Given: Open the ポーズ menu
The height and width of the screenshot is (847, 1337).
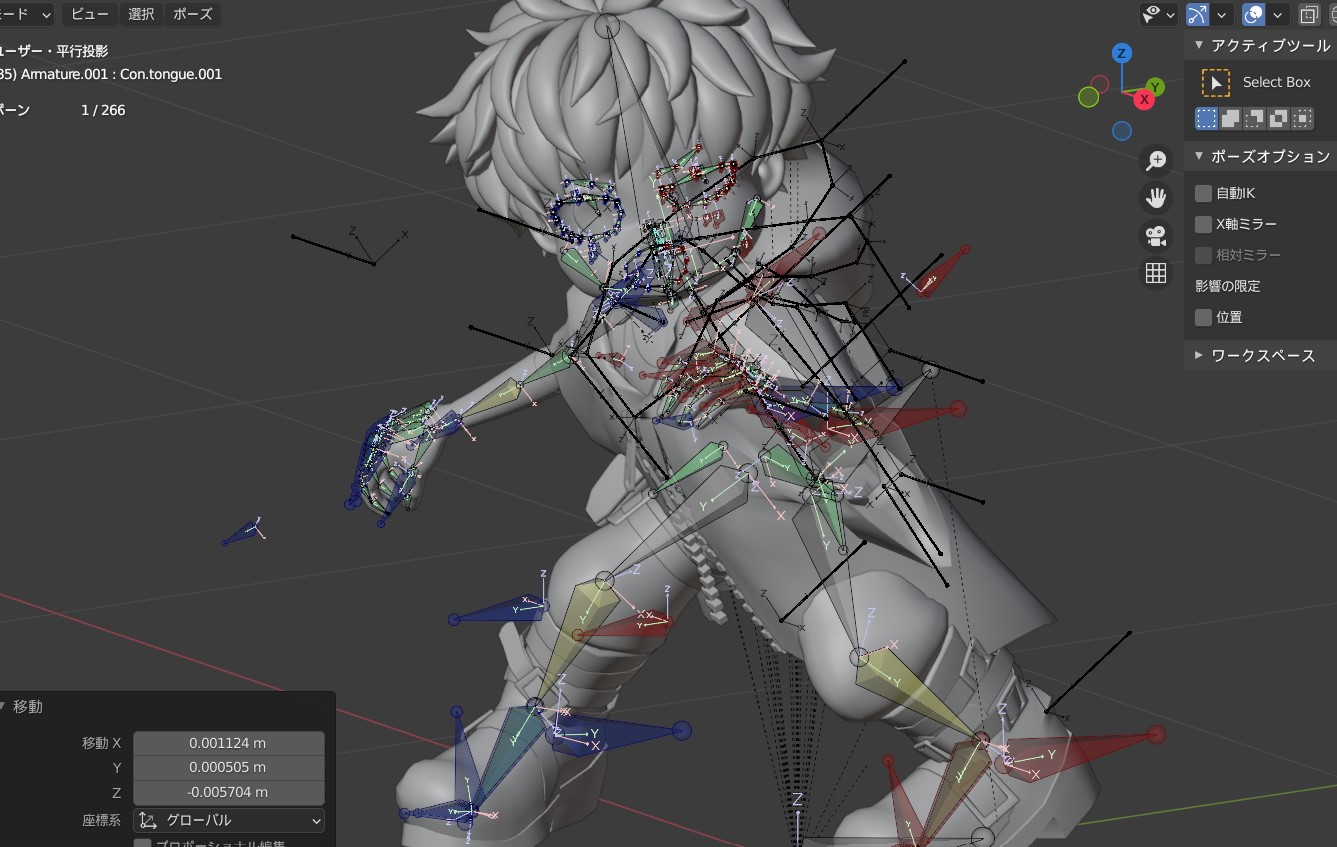Looking at the screenshot, I should tap(192, 14).
